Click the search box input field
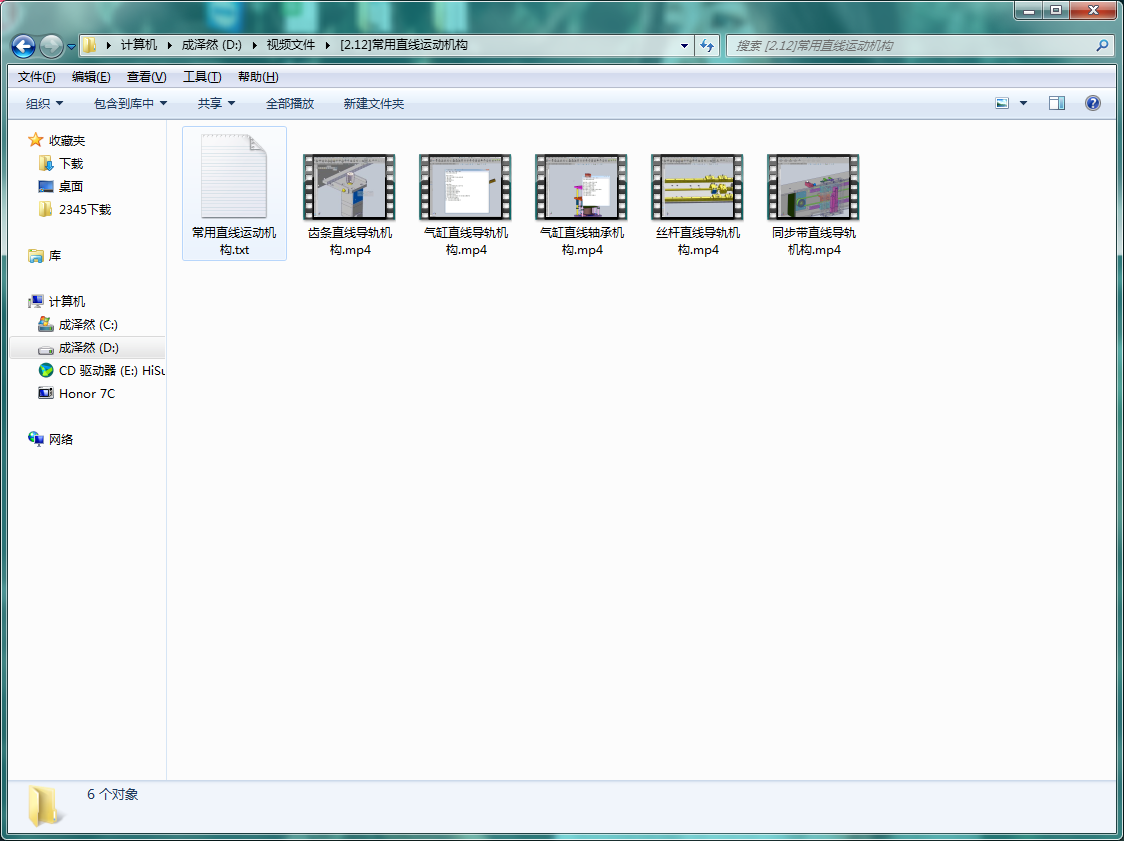Viewport: 1124px width, 841px height. [x=910, y=45]
